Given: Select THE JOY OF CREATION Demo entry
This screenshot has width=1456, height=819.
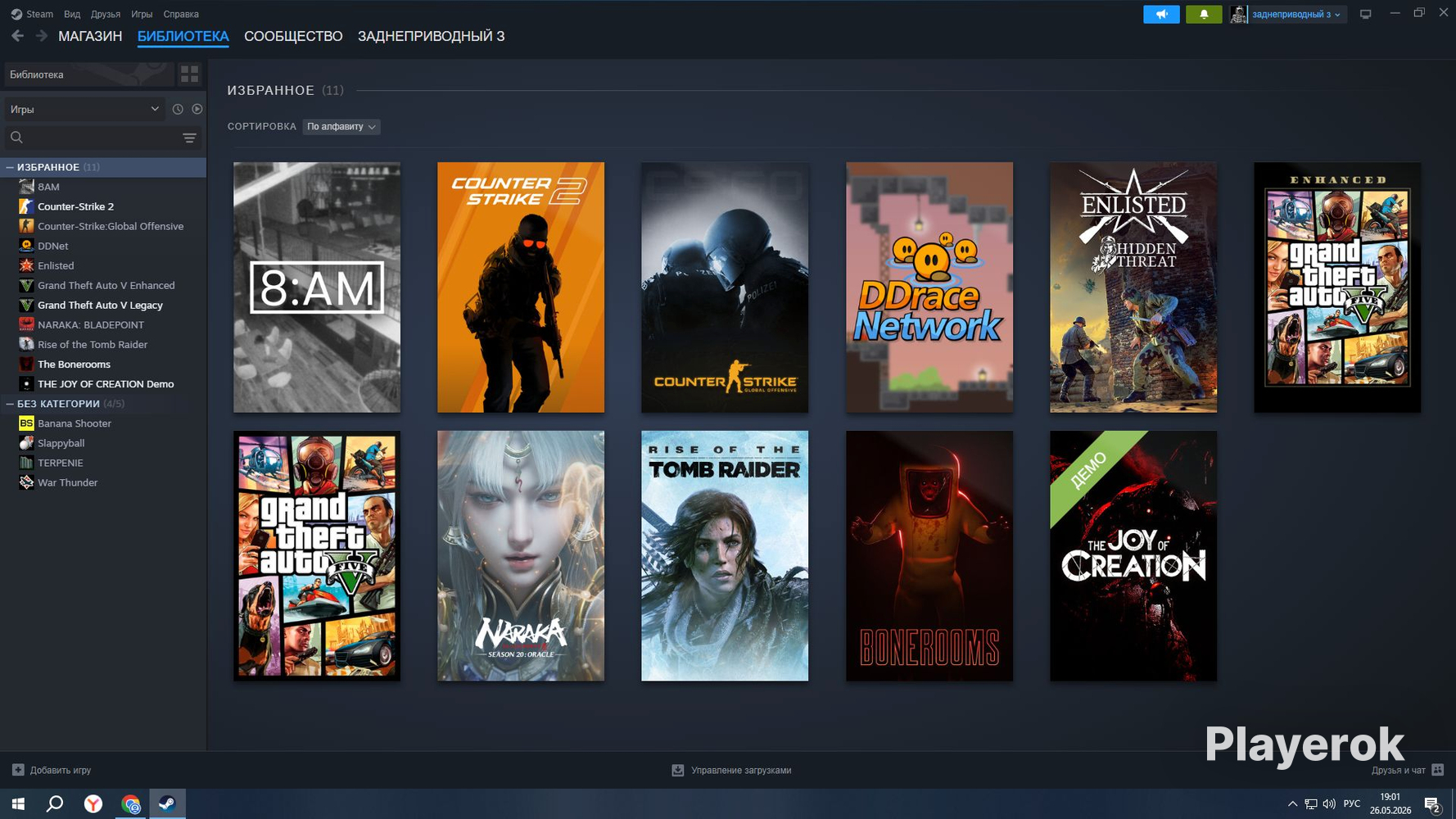Looking at the screenshot, I should 102,383.
